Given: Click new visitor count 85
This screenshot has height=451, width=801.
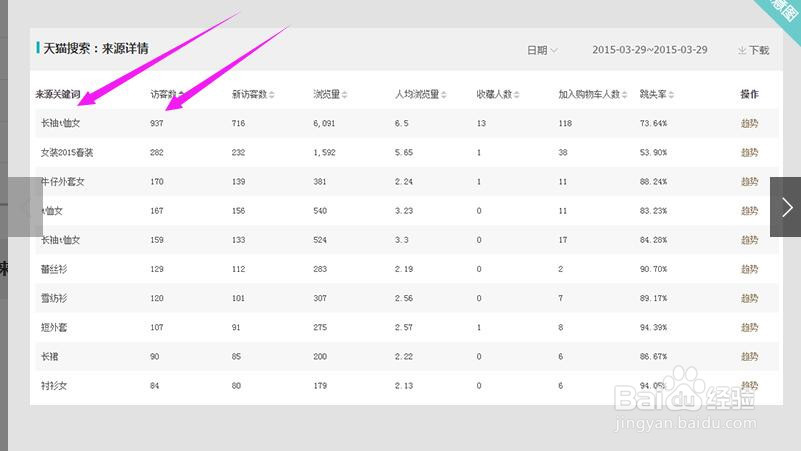Looking at the screenshot, I should pyautogui.click(x=236, y=357).
